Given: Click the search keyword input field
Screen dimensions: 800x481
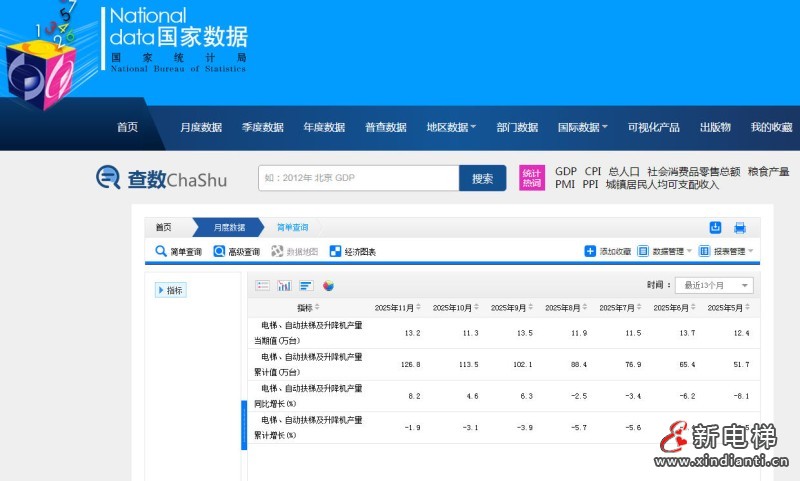Looking at the screenshot, I should tap(358, 178).
